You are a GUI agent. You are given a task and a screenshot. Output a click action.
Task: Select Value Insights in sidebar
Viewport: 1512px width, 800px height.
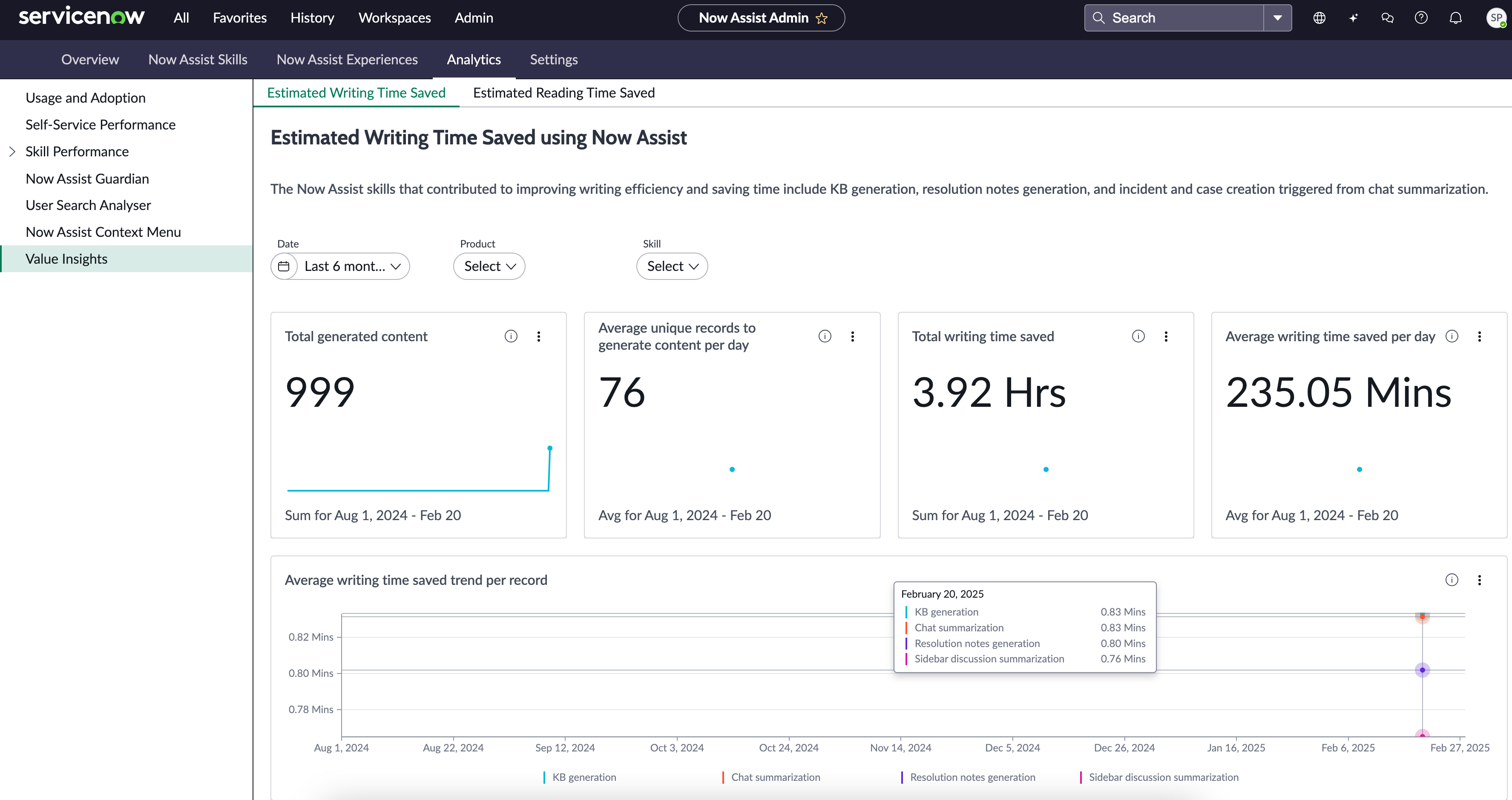click(126, 259)
